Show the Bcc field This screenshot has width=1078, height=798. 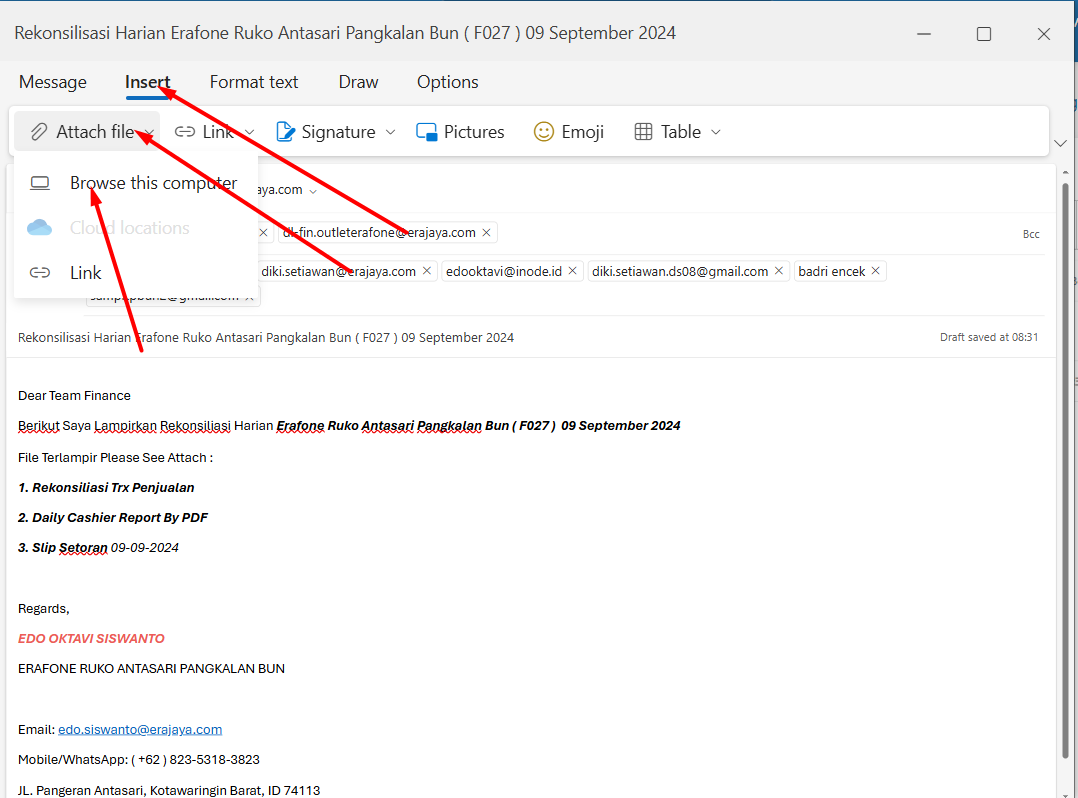[1030, 234]
